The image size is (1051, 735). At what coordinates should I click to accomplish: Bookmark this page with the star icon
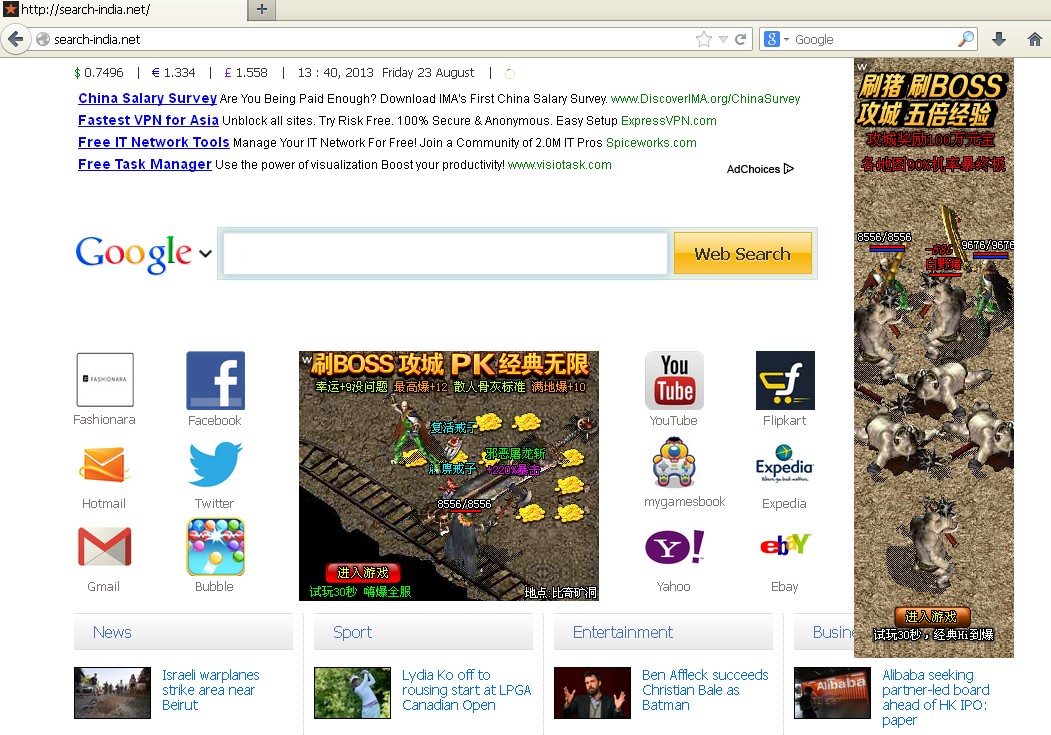click(x=703, y=40)
